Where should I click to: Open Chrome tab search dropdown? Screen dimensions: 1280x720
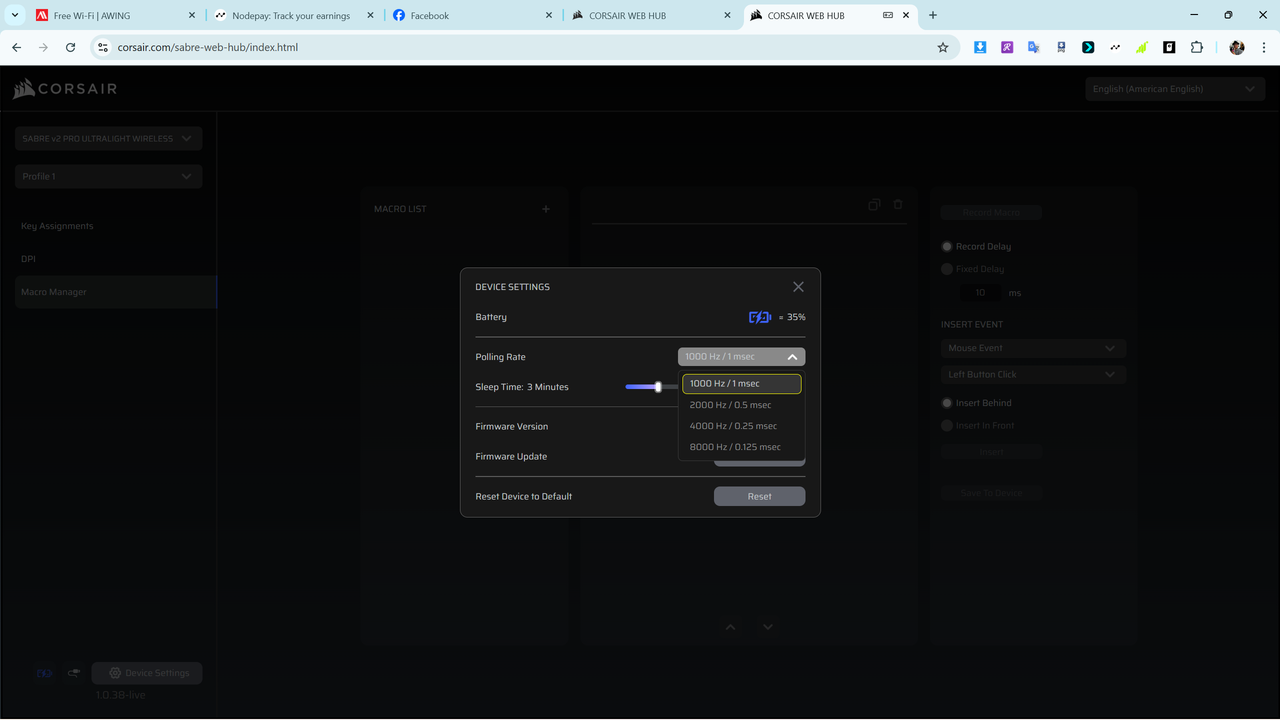click(15, 15)
